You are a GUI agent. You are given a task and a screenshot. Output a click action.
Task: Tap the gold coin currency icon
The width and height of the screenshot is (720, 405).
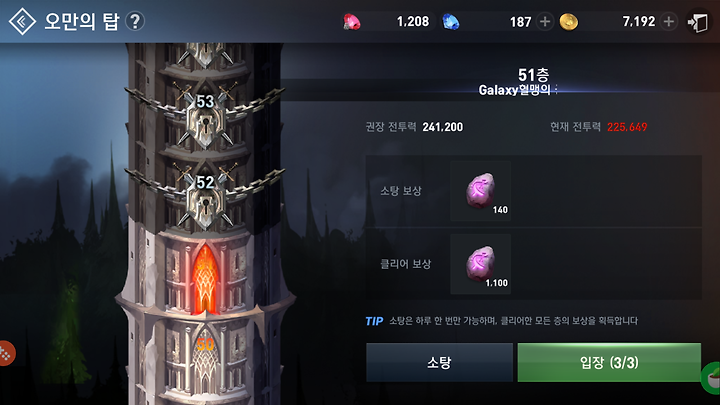[x=568, y=22]
